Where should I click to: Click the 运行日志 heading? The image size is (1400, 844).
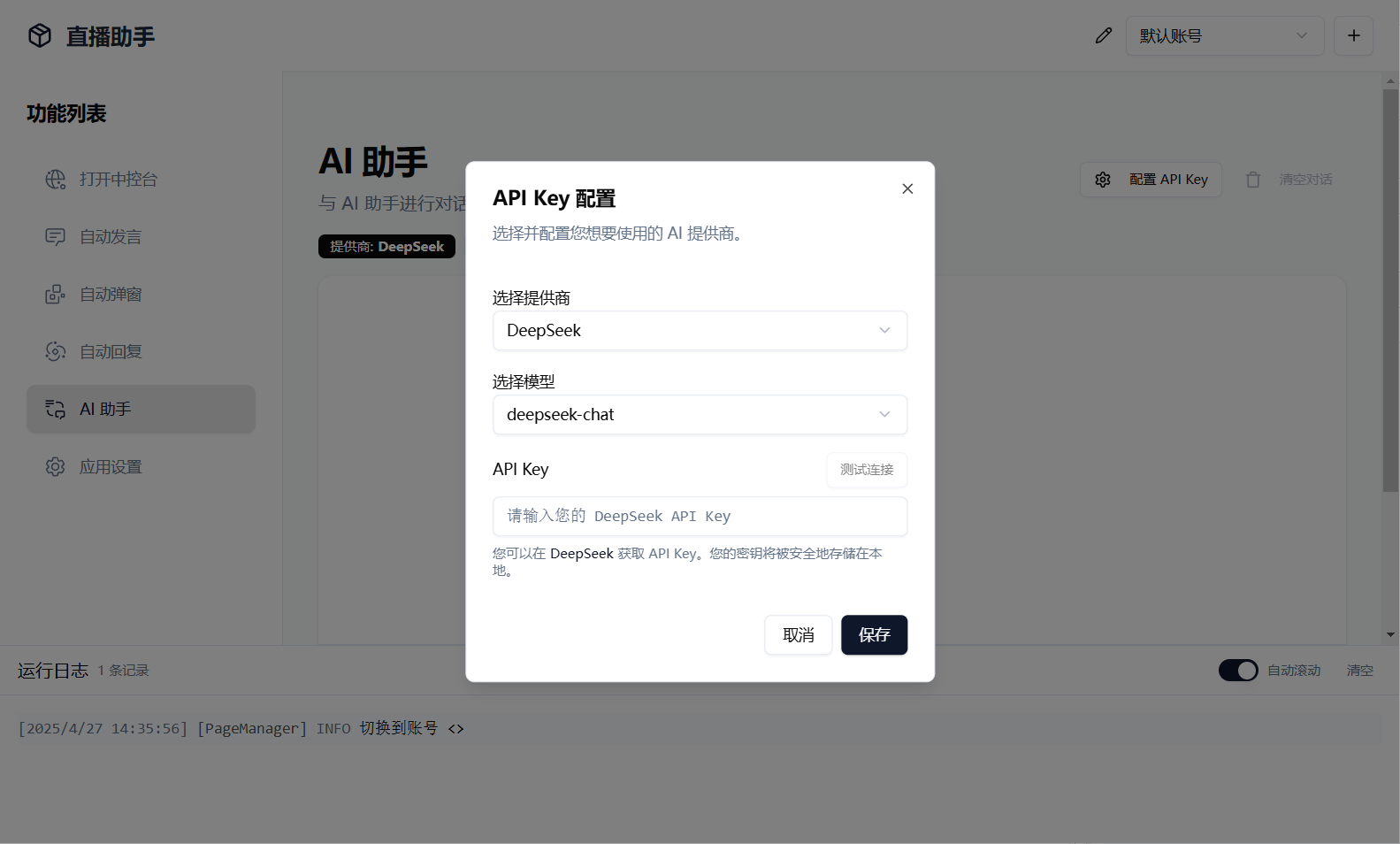tap(53, 671)
